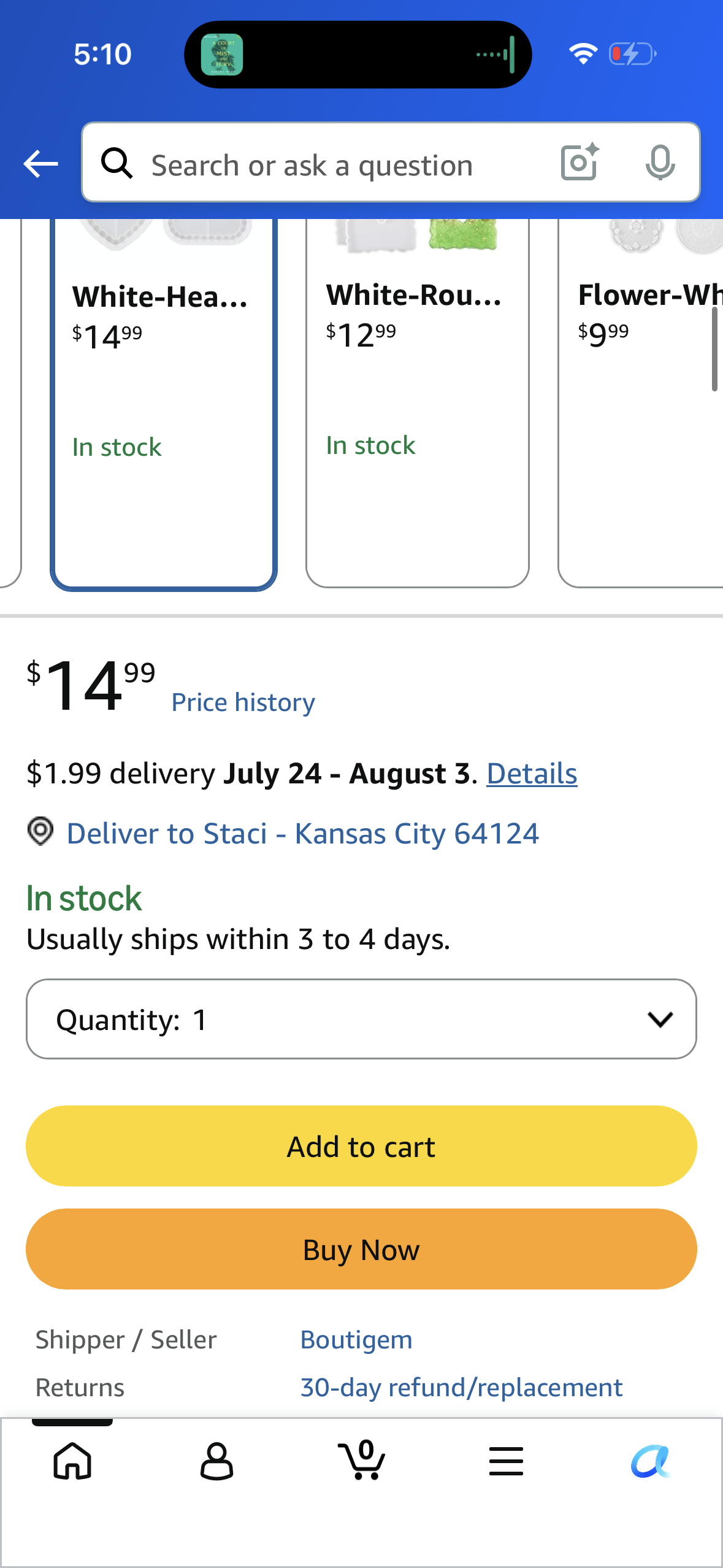
Task: Open camera lens search icon
Action: [580, 162]
